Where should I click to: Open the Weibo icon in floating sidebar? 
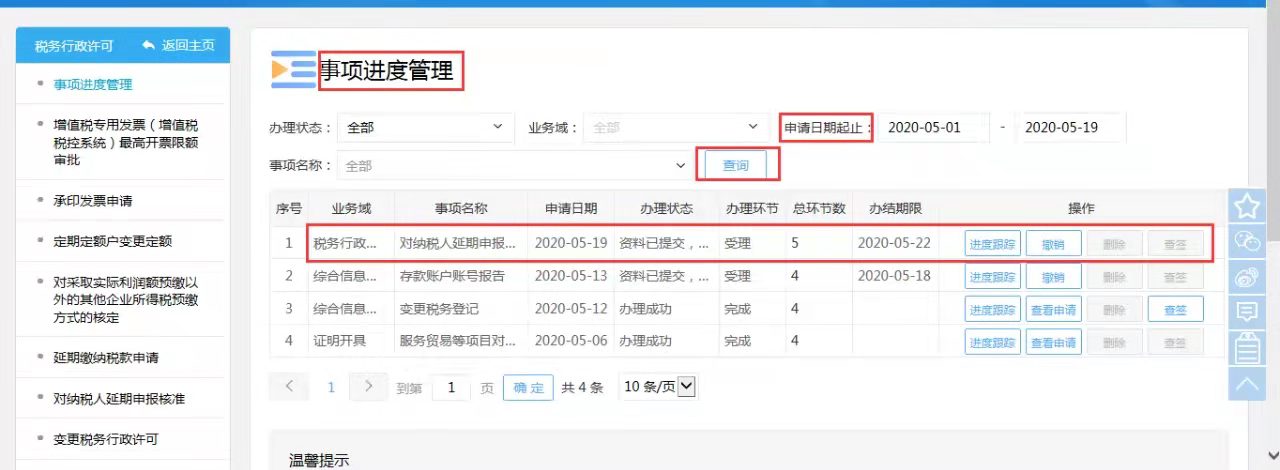1246,277
